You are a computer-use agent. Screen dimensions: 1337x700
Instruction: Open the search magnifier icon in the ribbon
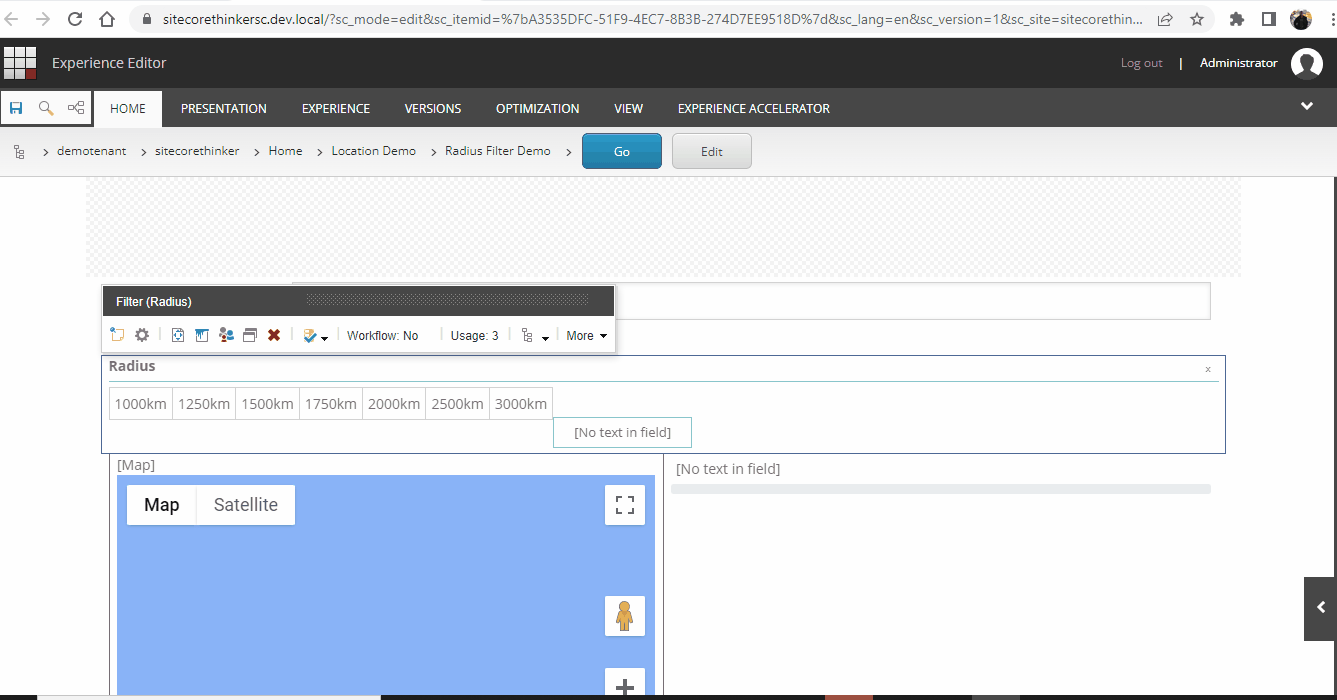click(x=46, y=108)
